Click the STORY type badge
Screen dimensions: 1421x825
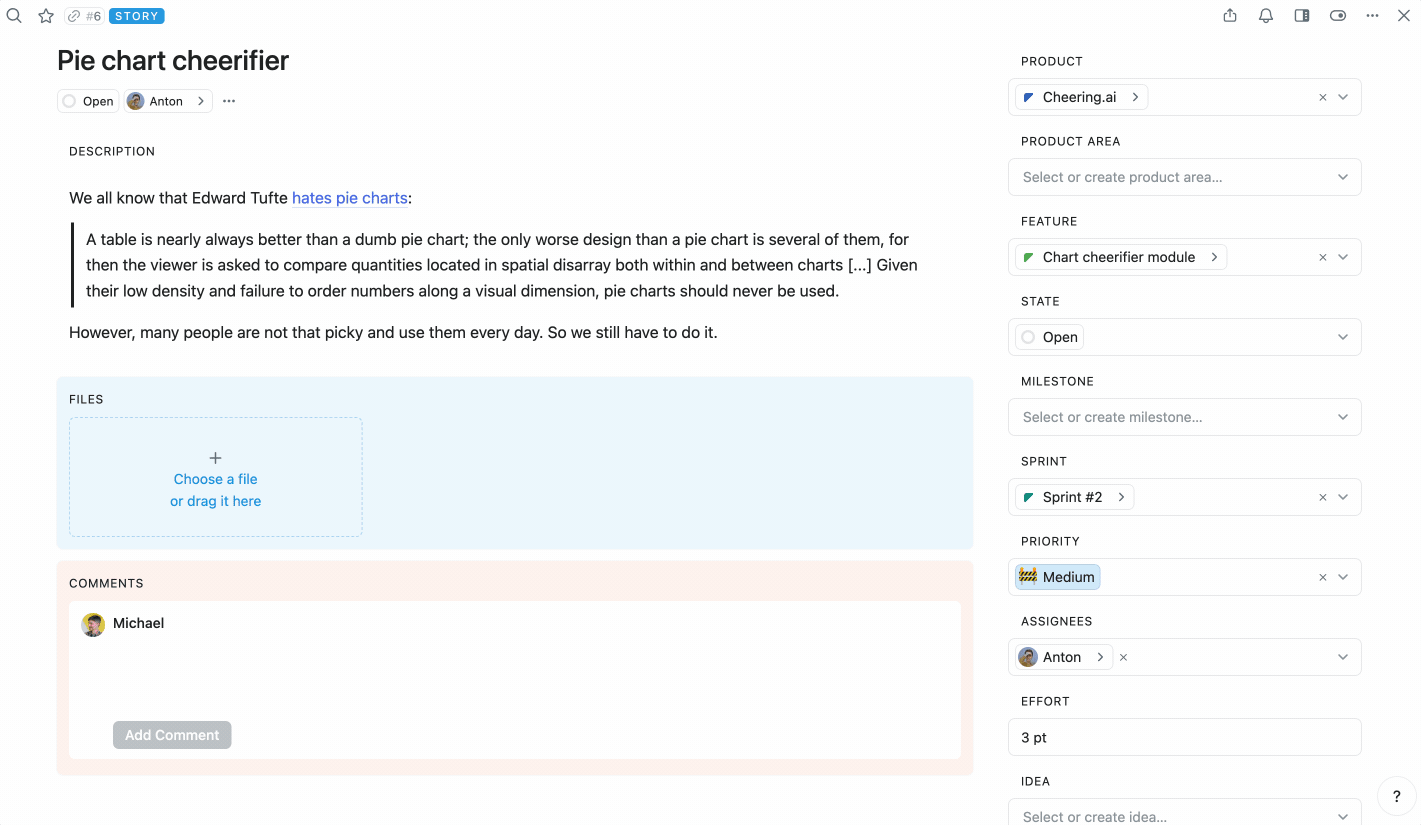[137, 16]
